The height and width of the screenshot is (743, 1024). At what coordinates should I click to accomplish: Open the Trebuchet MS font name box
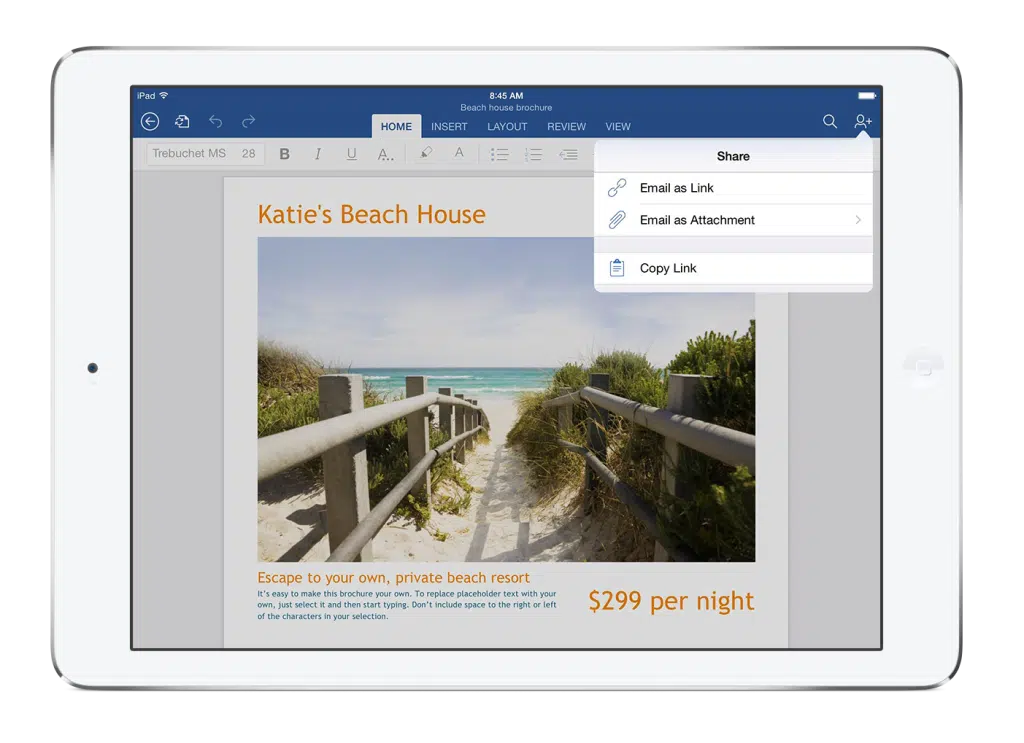click(189, 153)
